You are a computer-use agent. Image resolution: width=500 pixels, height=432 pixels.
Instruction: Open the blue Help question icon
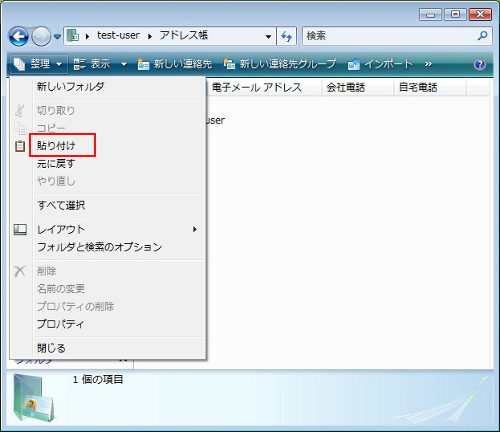pos(480,64)
